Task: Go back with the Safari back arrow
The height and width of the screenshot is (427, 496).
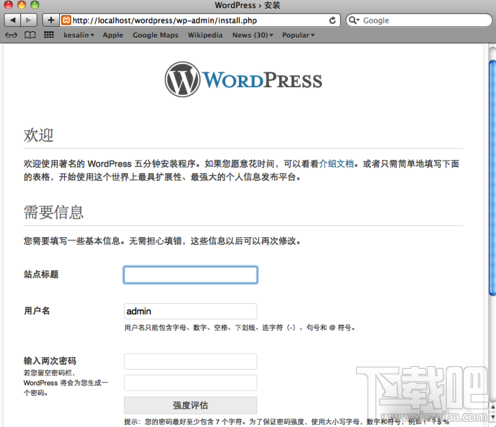Action: coord(12,20)
